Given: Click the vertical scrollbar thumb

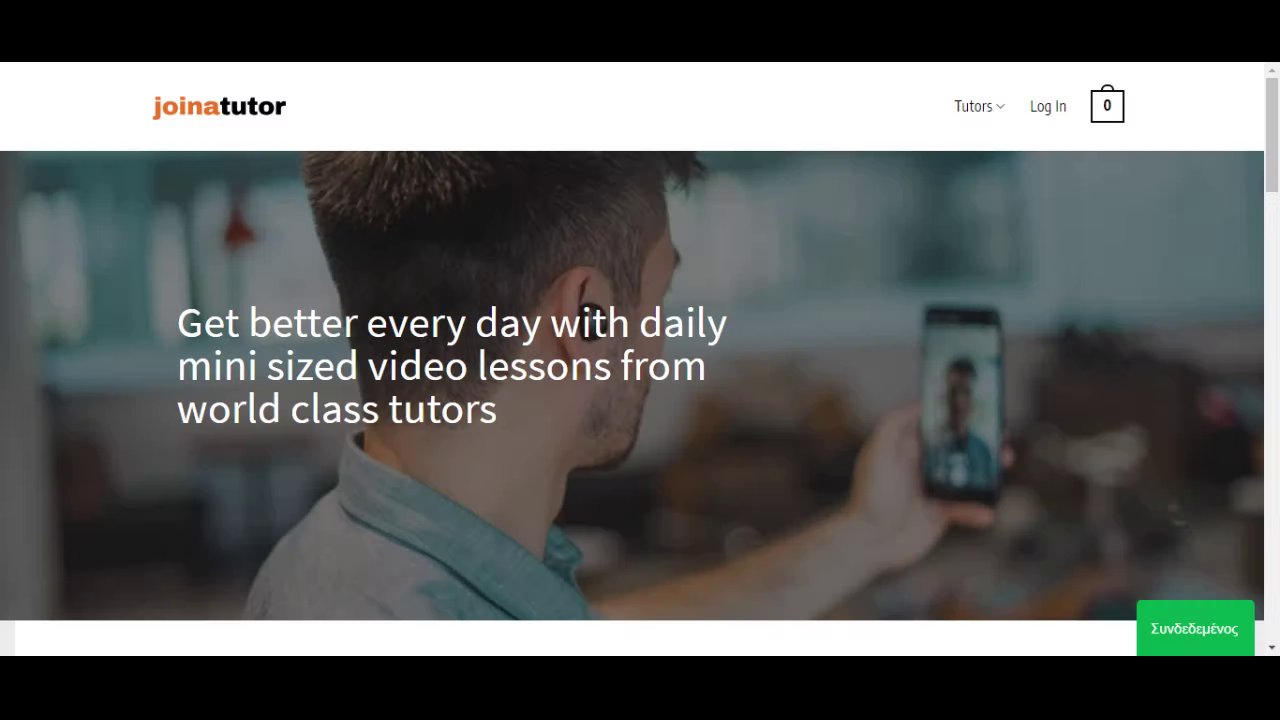Looking at the screenshot, I should (1272, 134).
